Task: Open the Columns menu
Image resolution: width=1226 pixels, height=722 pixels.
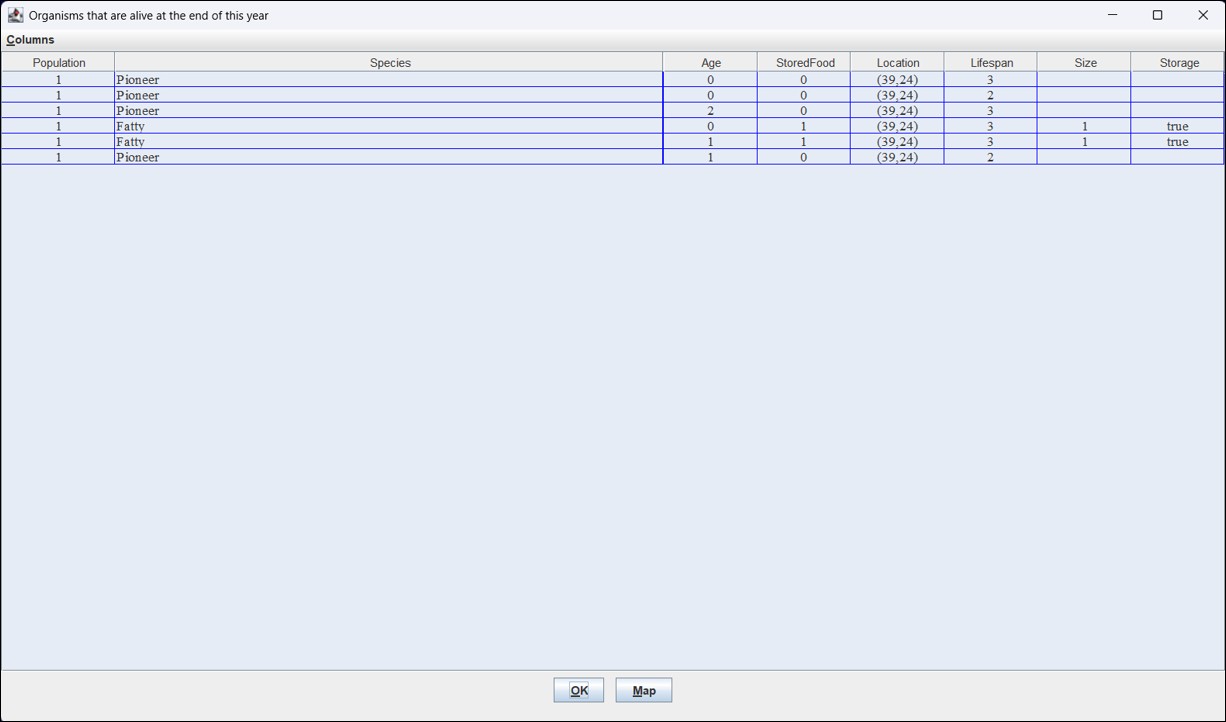Action: coord(30,40)
